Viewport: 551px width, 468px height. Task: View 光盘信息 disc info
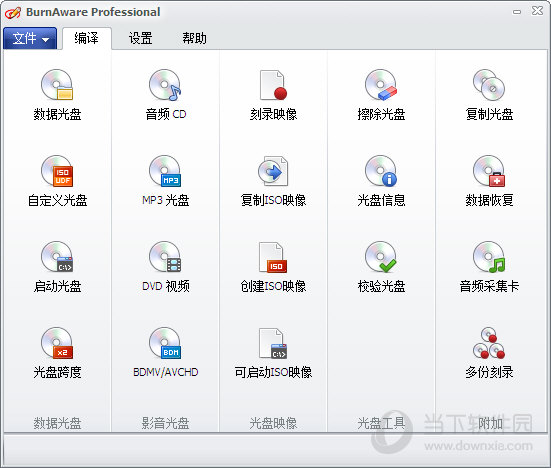pos(381,171)
